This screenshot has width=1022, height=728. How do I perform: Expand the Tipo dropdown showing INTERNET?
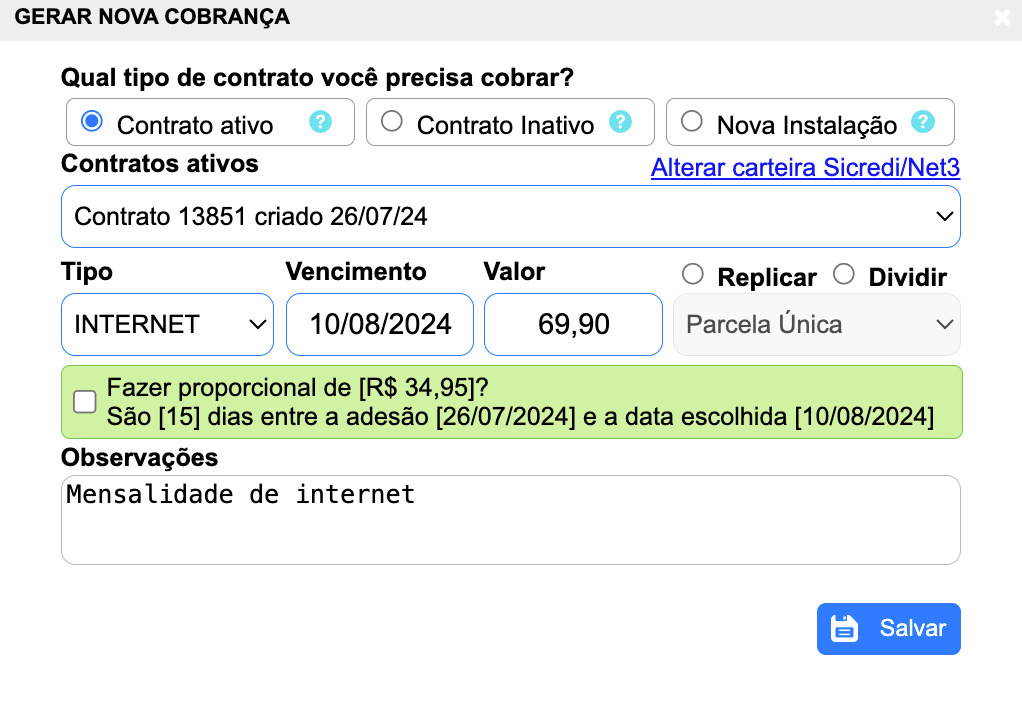click(x=167, y=324)
